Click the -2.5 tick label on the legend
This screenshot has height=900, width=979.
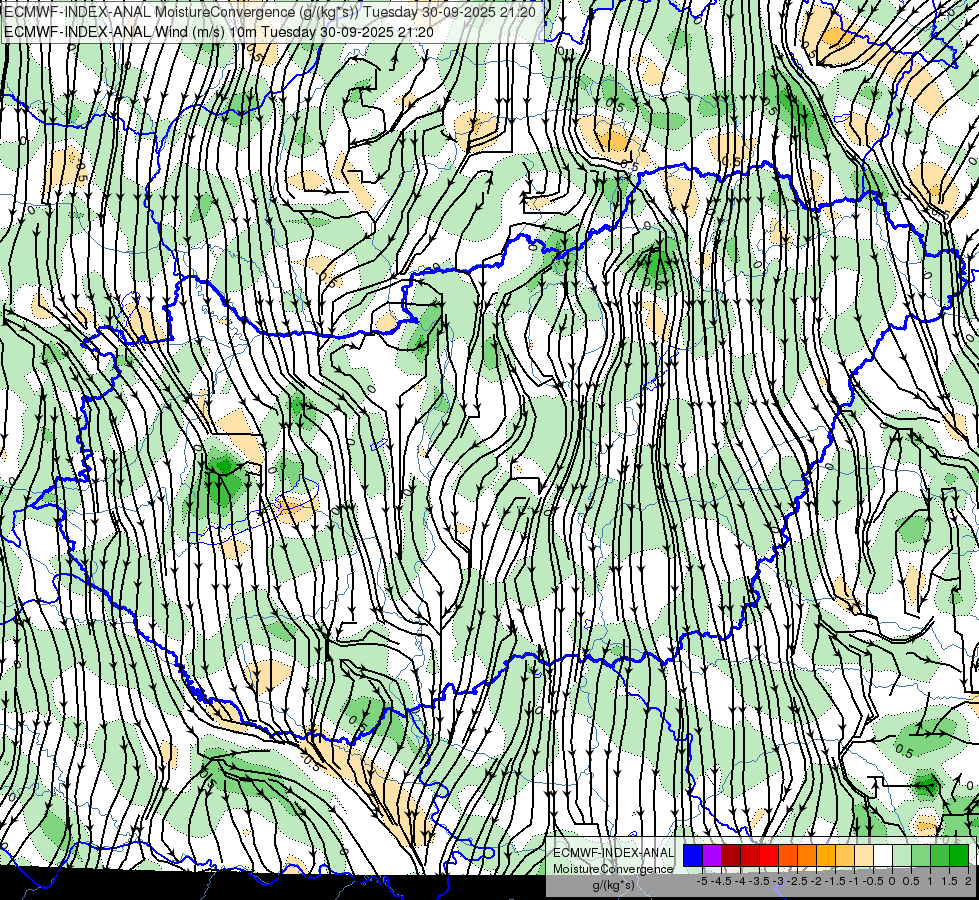click(x=797, y=881)
